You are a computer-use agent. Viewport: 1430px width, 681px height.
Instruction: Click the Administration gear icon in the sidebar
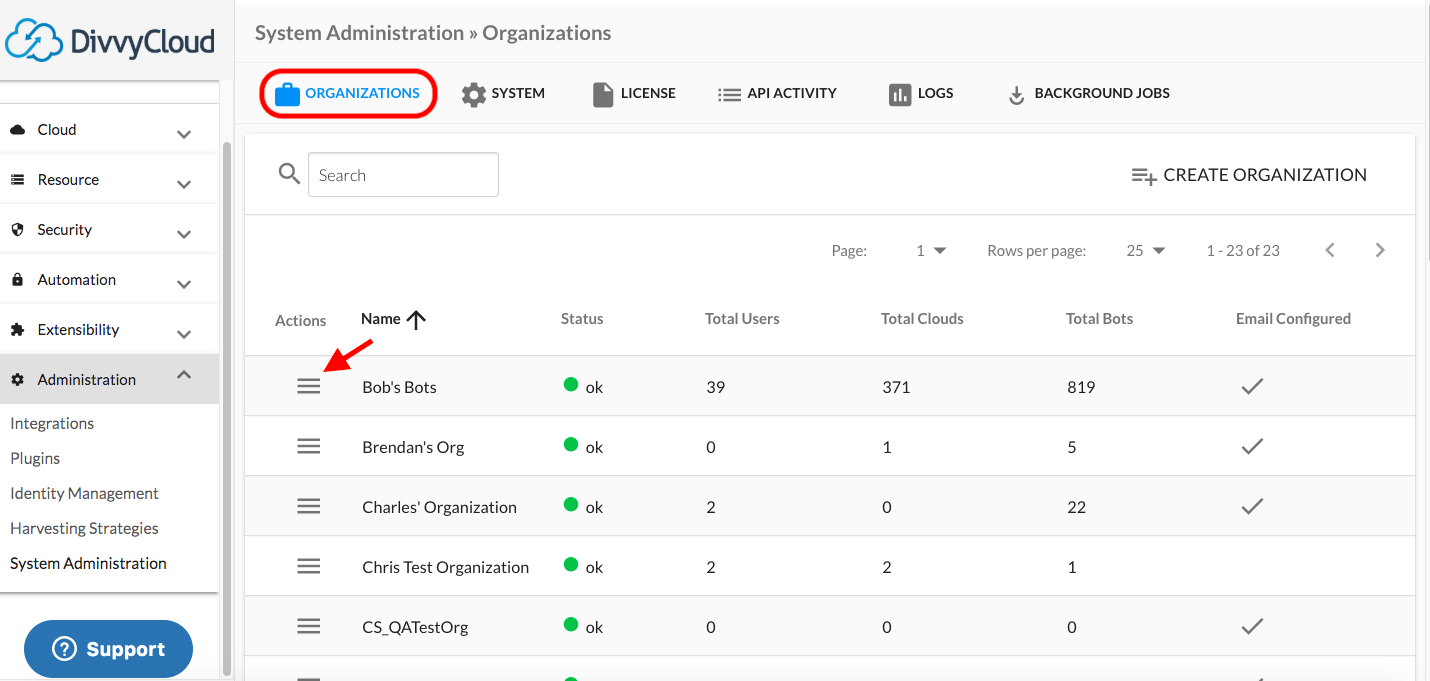[17, 380]
